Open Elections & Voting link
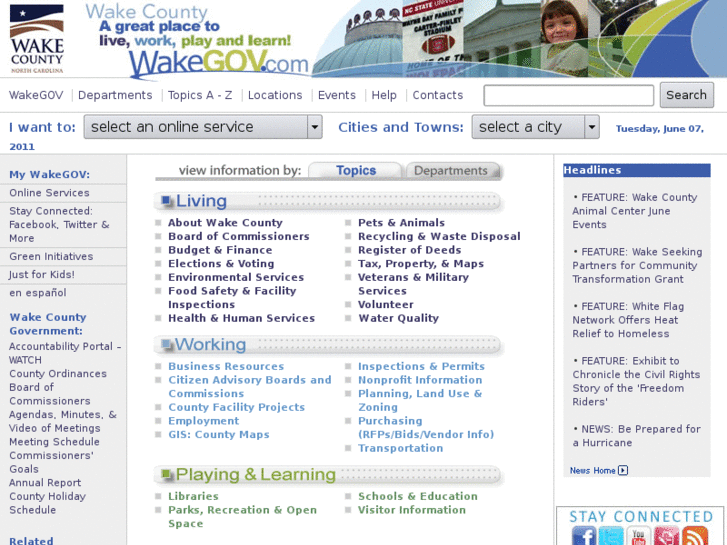The image size is (727, 545). (x=221, y=263)
